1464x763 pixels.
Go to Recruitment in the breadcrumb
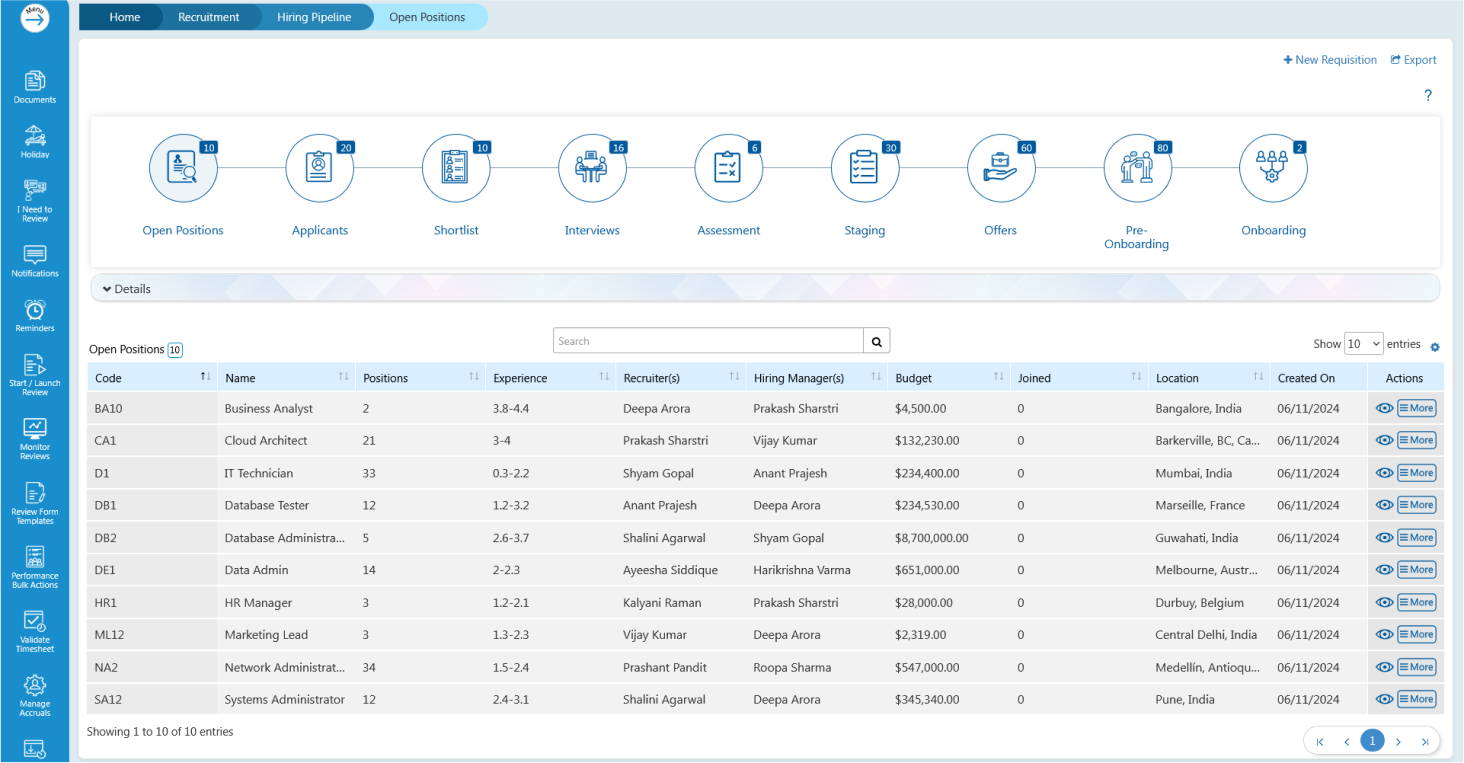click(209, 17)
